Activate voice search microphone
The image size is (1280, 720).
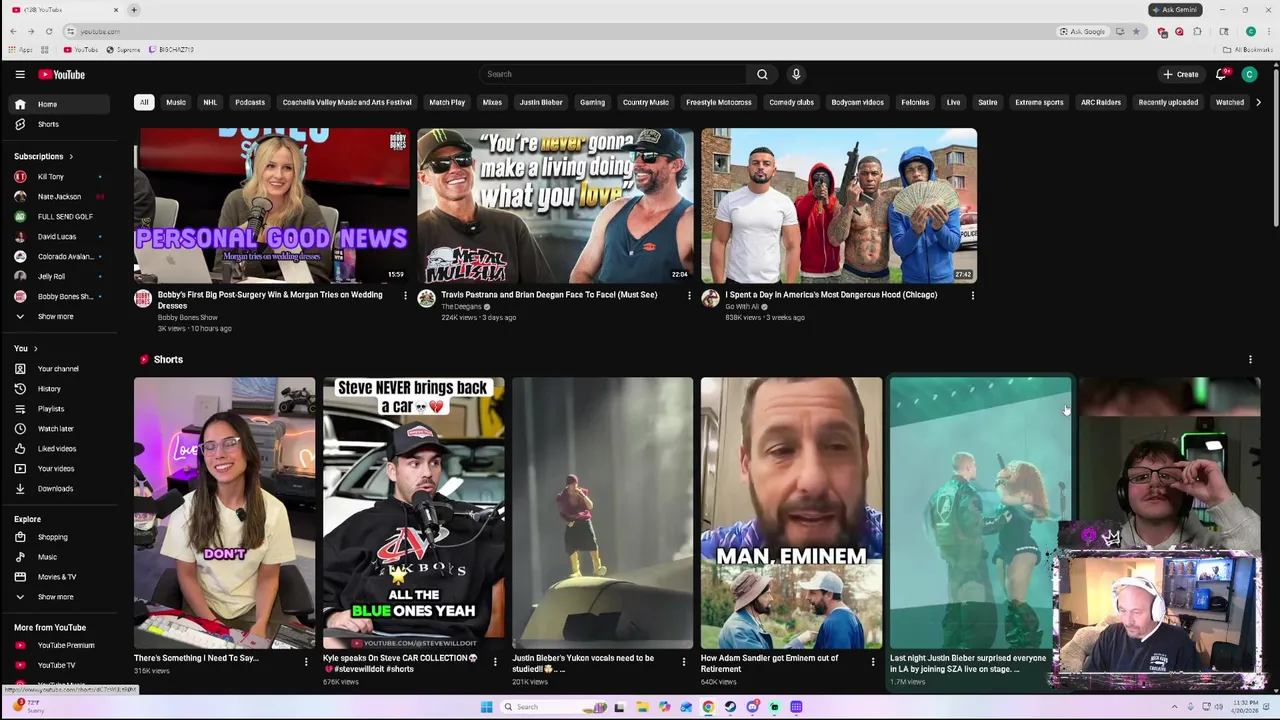tap(796, 74)
